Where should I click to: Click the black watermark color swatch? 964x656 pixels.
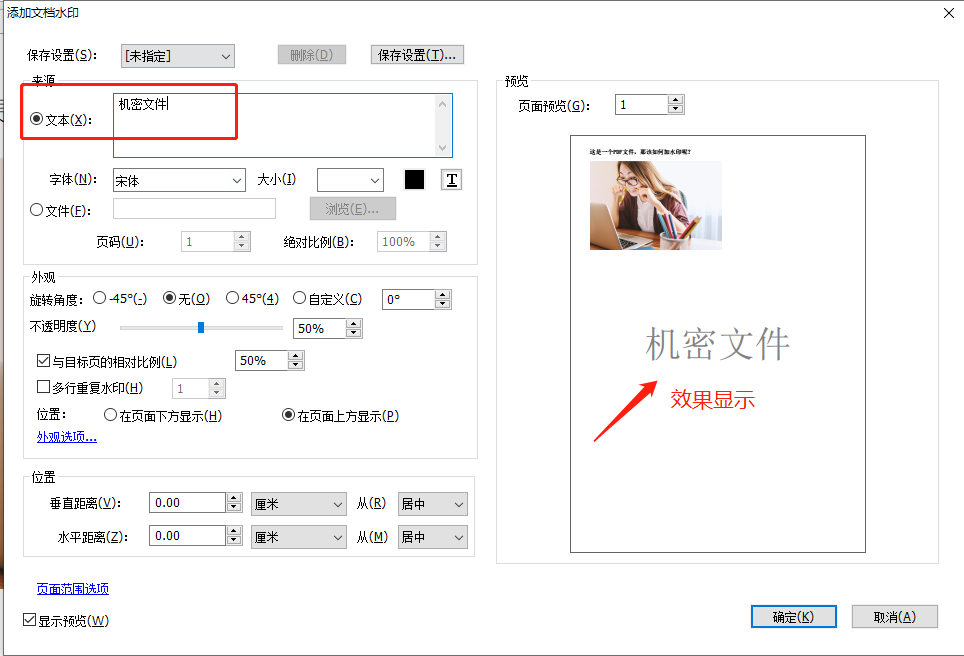[x=415, y=179]
